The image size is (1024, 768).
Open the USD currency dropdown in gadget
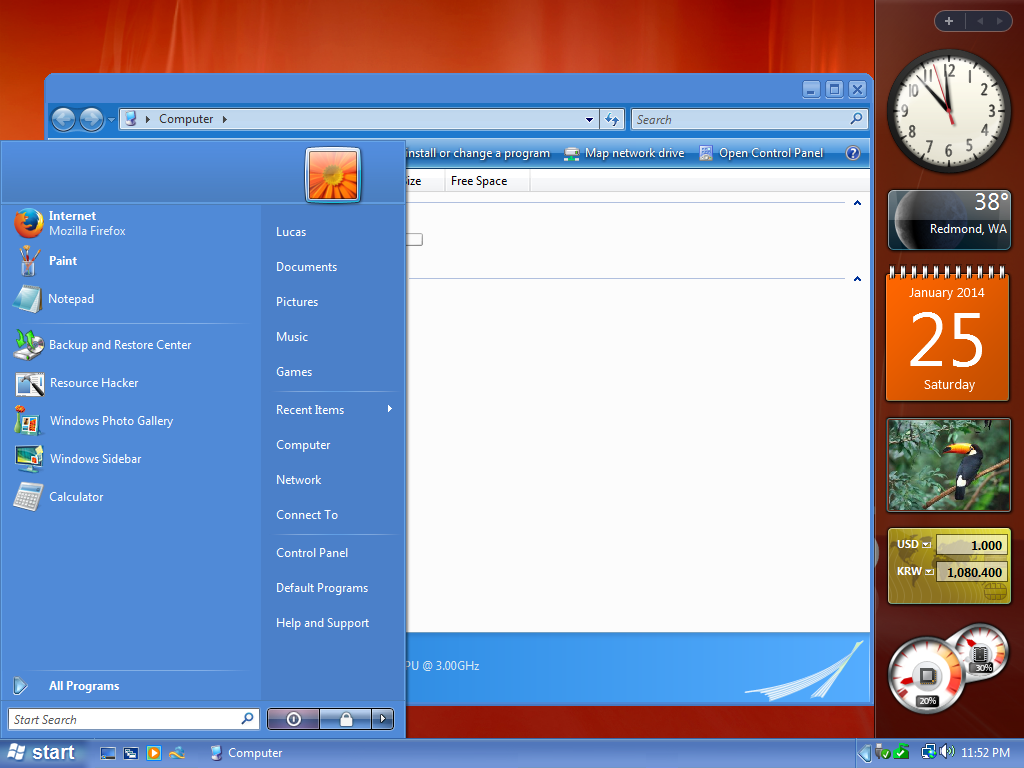(x=926, y=545)
